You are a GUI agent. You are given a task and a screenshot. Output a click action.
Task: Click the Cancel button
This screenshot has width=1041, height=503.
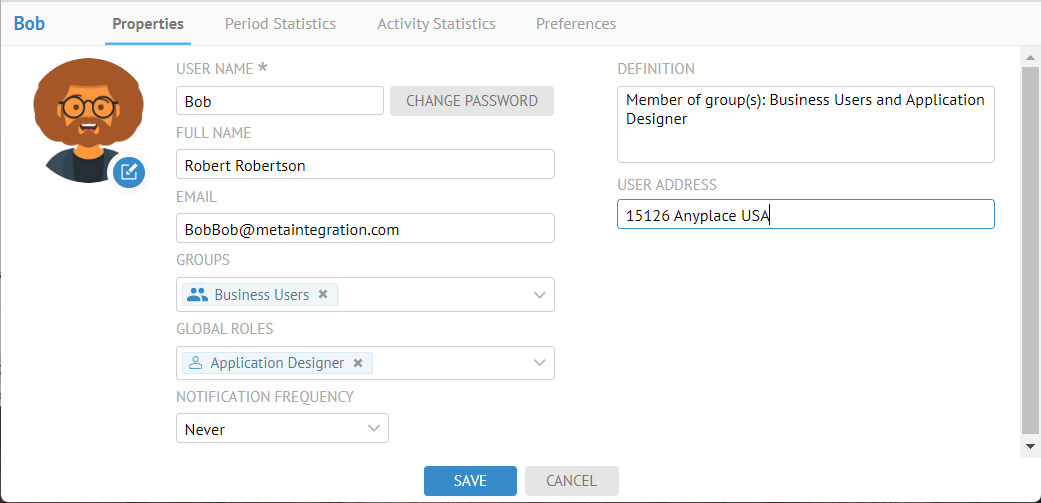coord(571,481)
